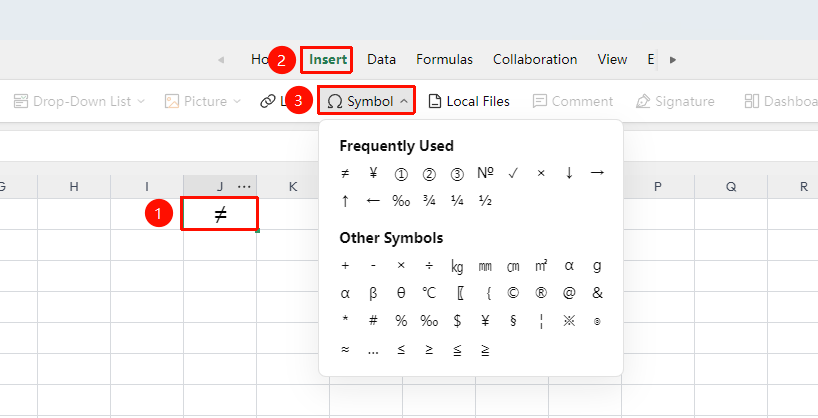The height and width of the screenshot is (418, 818).
Task: Insert the ampersand & symbol
Action: (x=597, y=293)
